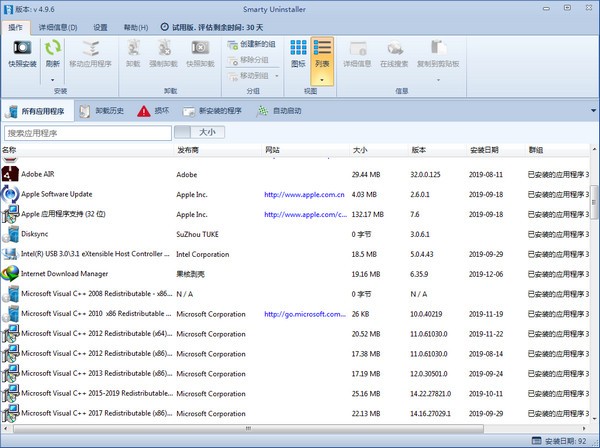Click 创建新的组 create new group
Viewport: 600px width, 448px height.
pyautogui.click(x=251, y=44)
